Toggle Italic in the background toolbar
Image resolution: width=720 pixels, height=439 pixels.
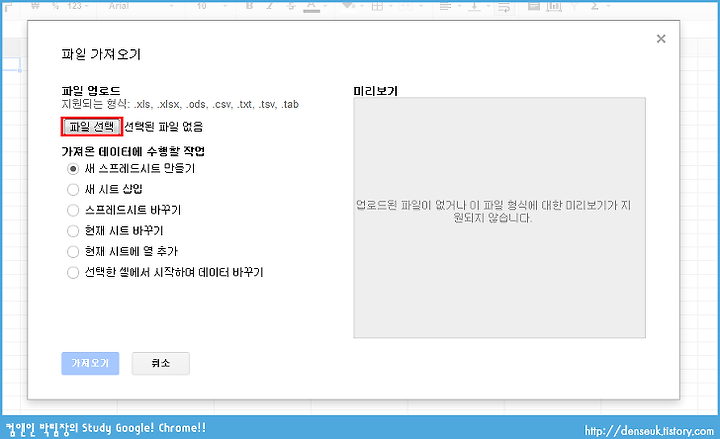coord(270,6)
